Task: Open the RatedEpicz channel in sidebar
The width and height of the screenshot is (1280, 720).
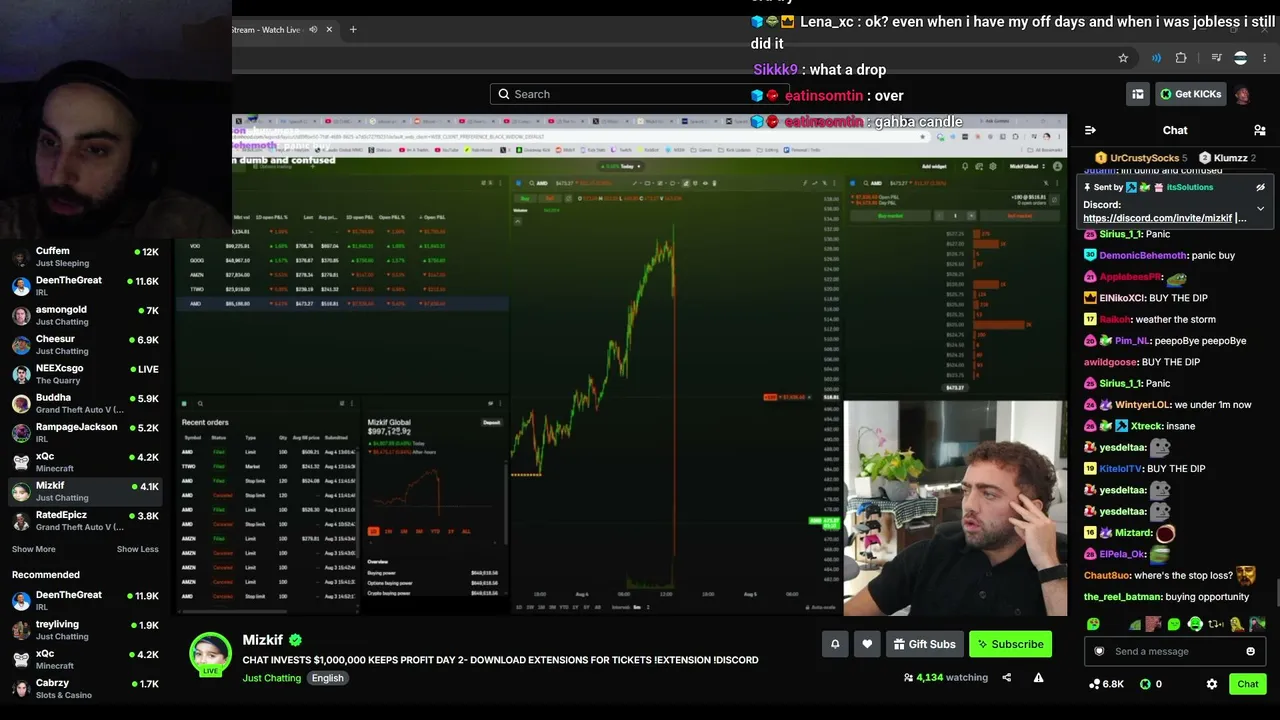Action: tap(85, 520)
